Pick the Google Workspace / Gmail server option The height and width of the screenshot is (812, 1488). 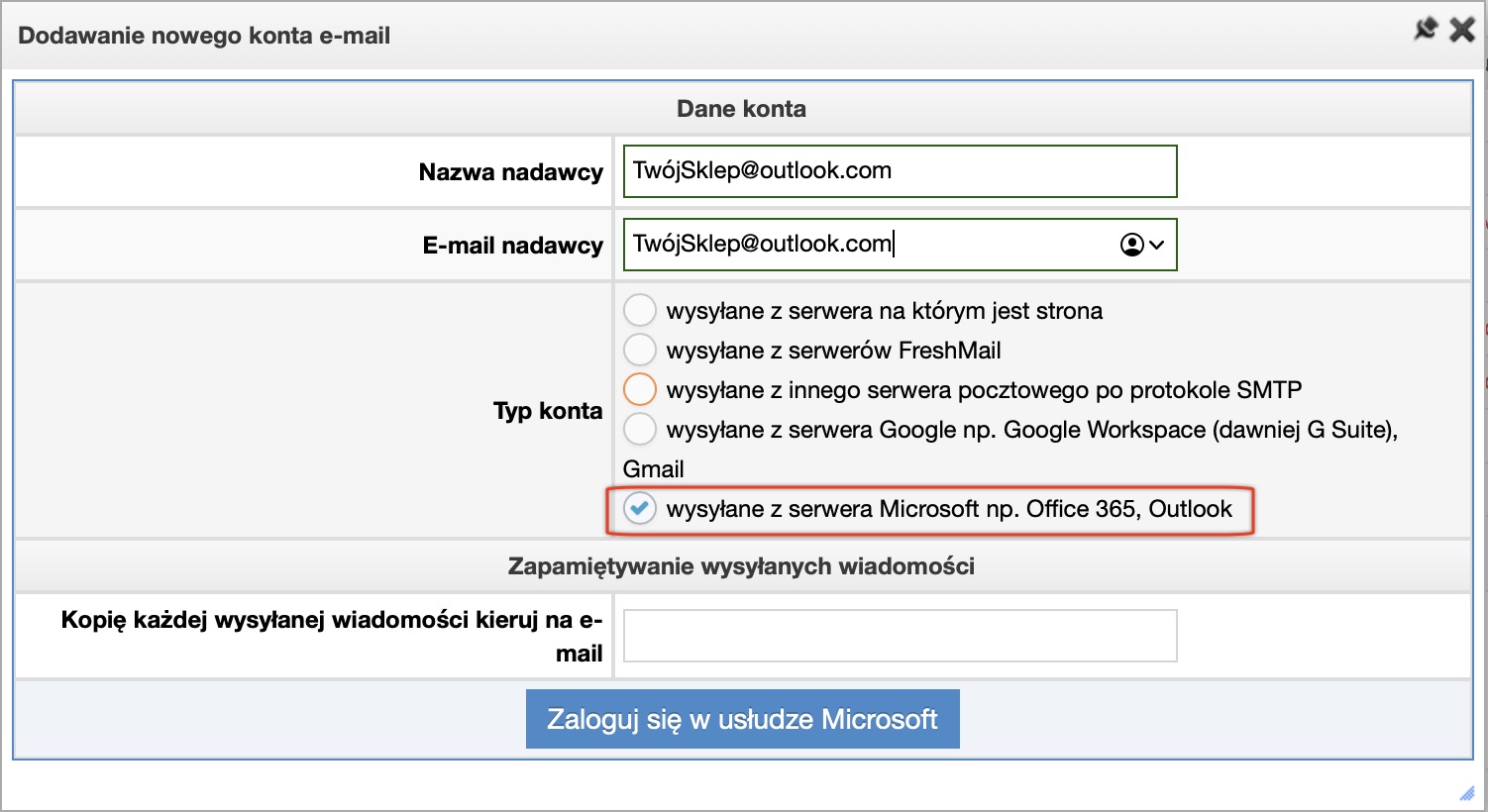(x=640, y=429)
